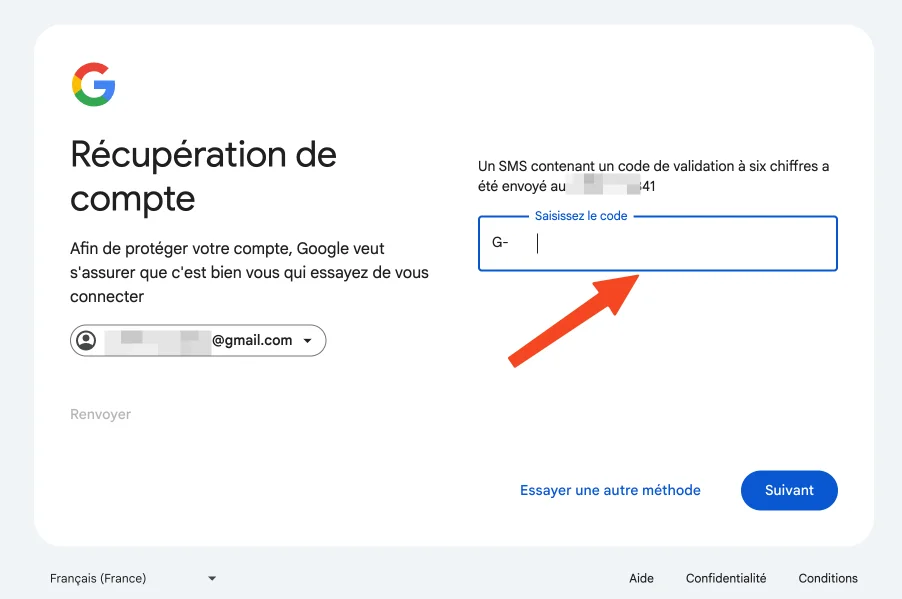Focus the Saisissez le code input field

(x=657, y=243)
